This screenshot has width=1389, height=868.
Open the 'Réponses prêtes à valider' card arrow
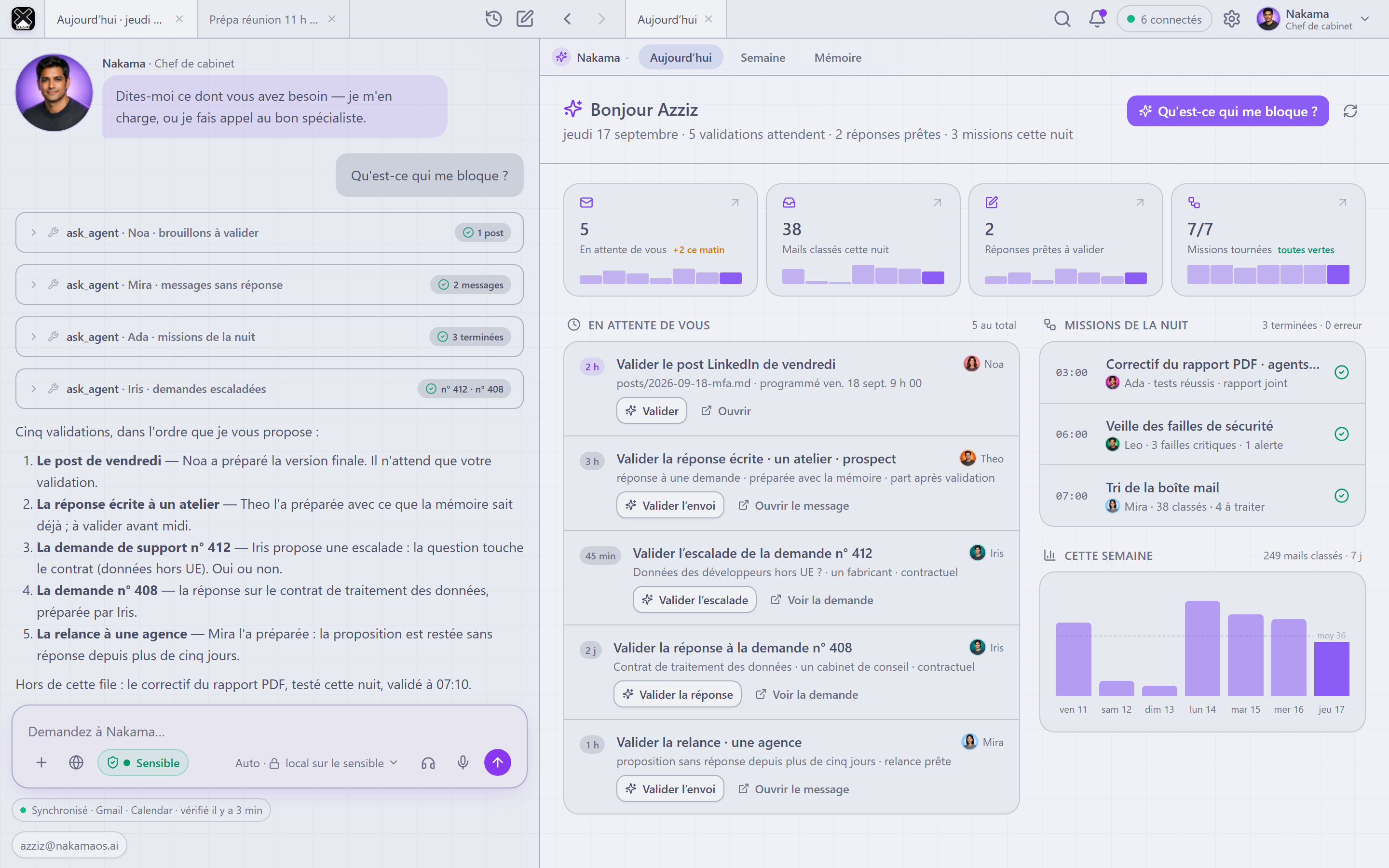pos(1140,203)
